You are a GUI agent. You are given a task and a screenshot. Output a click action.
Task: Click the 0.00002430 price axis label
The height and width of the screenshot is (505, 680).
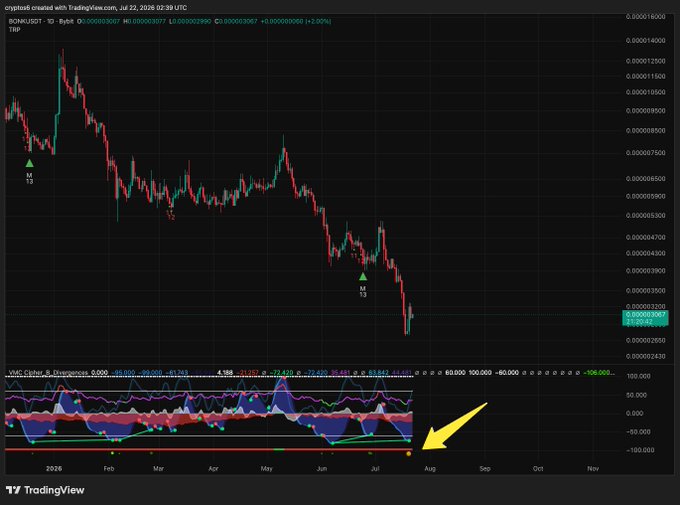coord(645,356)
